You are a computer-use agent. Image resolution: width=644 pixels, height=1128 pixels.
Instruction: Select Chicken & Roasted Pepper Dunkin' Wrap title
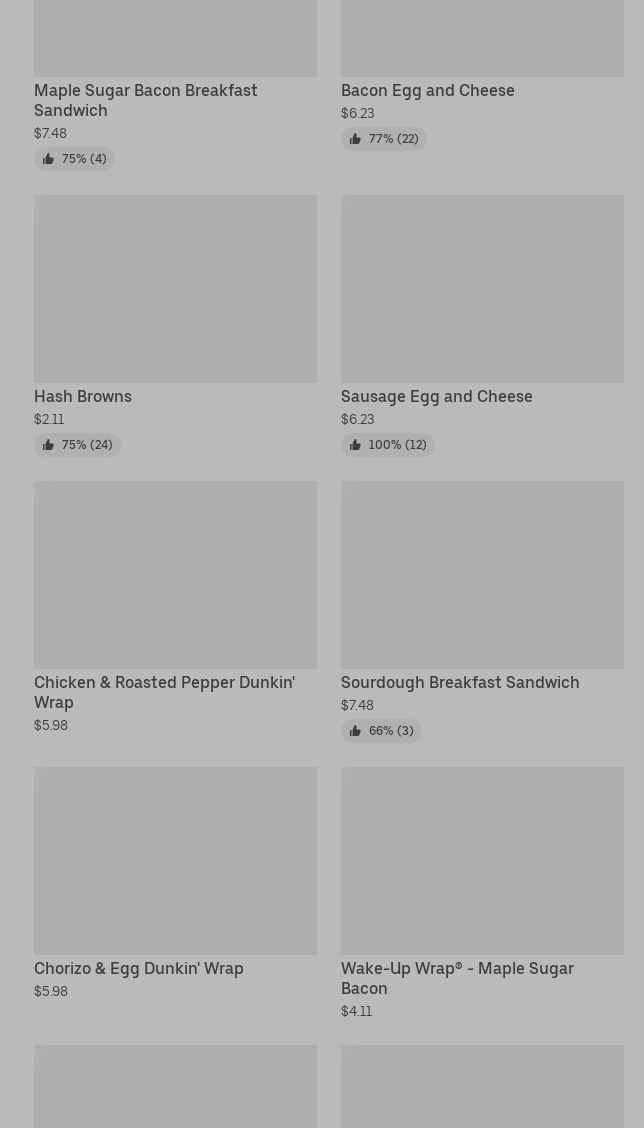coord(164,692)
